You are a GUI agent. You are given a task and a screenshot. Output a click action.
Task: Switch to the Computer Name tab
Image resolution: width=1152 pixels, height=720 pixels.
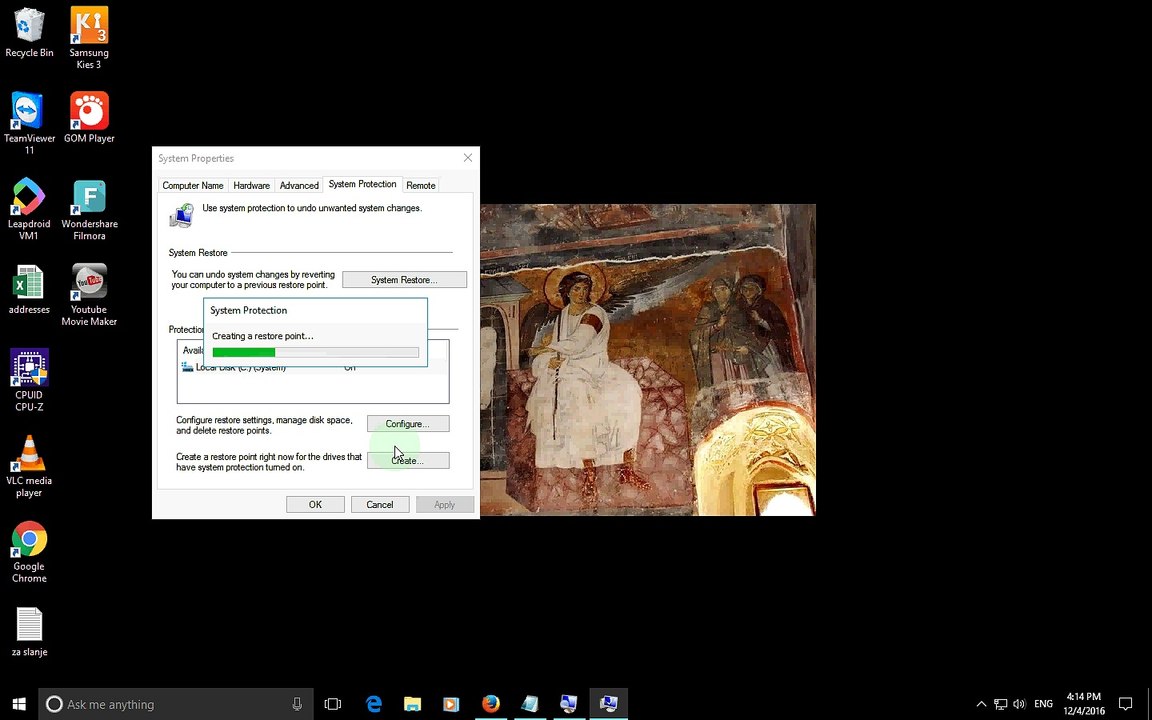[x=192, y=185]
